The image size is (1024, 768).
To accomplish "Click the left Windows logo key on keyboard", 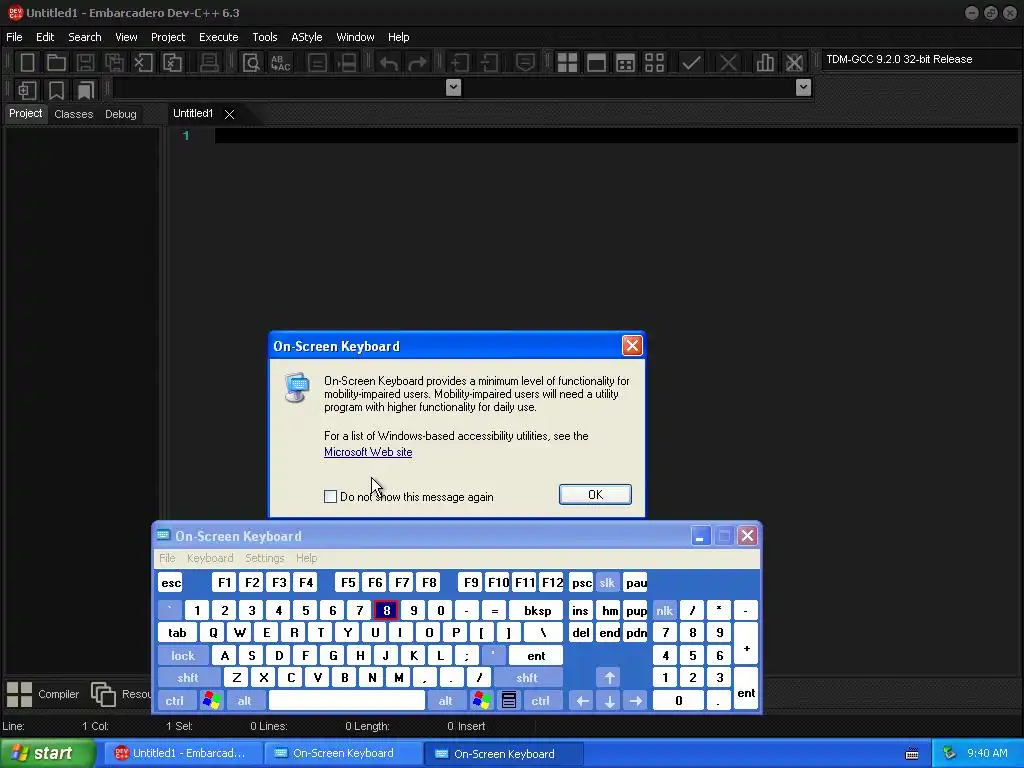I will pos(212,700).
